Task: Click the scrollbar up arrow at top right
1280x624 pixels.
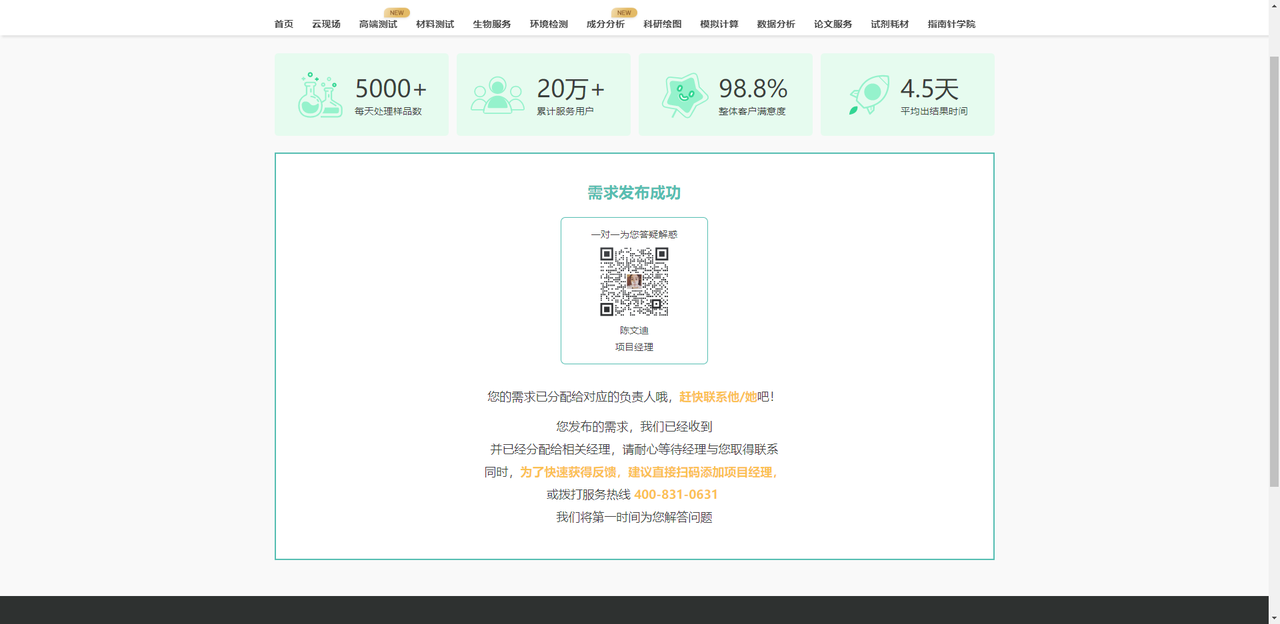Action: [1273, 6]
